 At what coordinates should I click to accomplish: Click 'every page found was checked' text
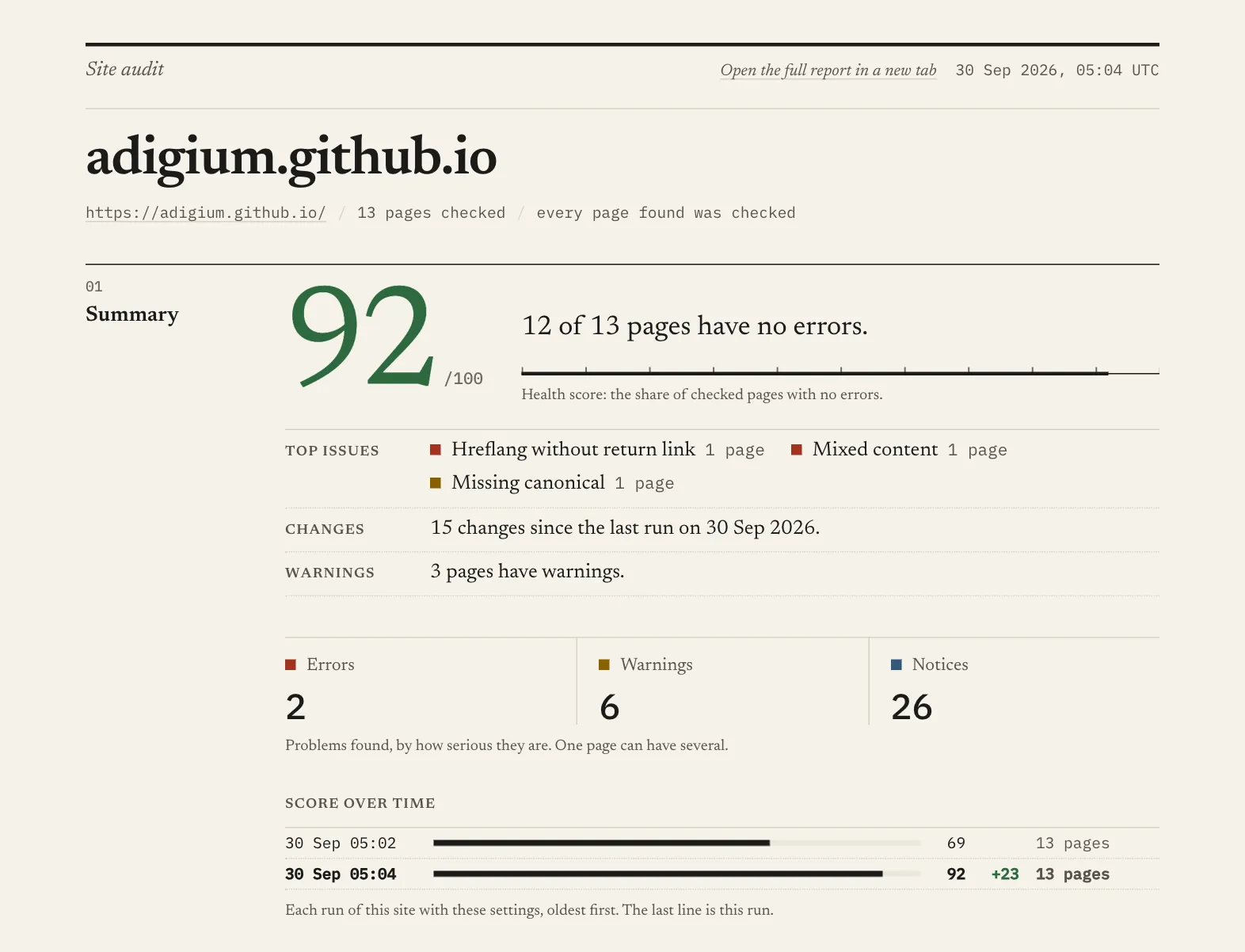point(666,212)
